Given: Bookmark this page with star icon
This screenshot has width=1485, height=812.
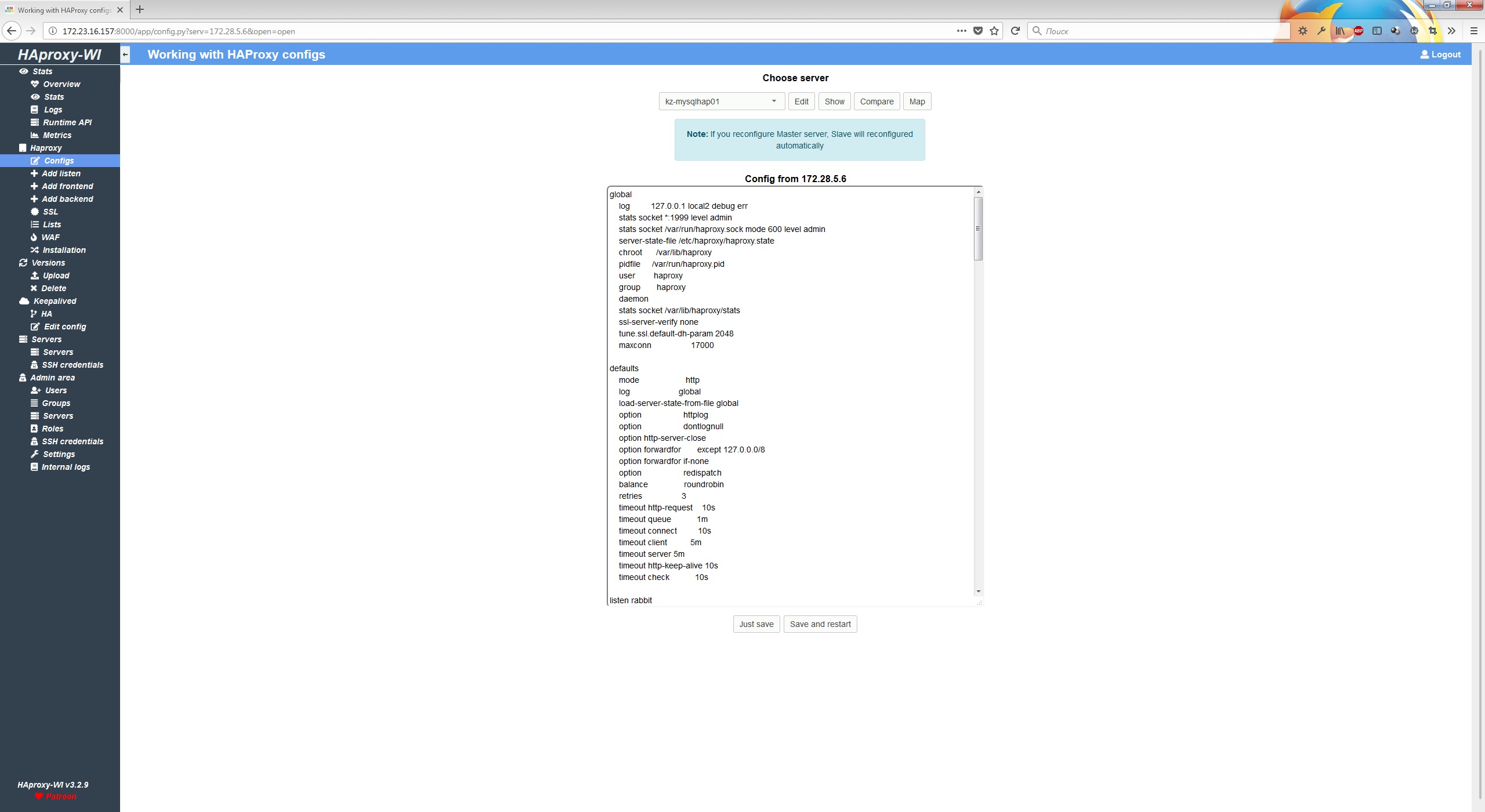Looking at the screenshot, I should tap(994, 31).
